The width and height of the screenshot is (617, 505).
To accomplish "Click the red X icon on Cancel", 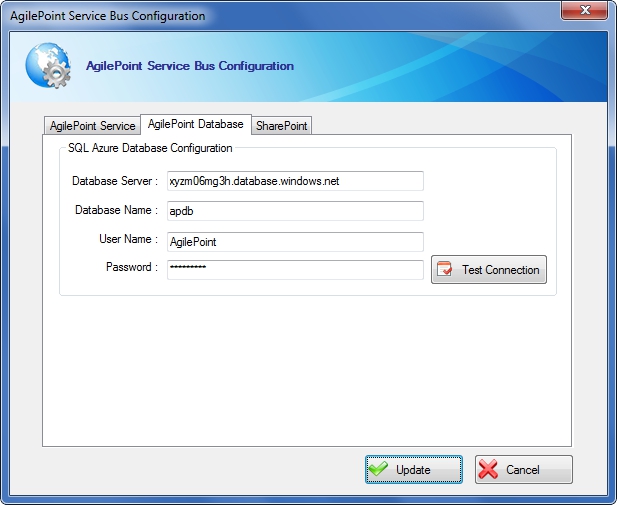I will click(488, 469).
